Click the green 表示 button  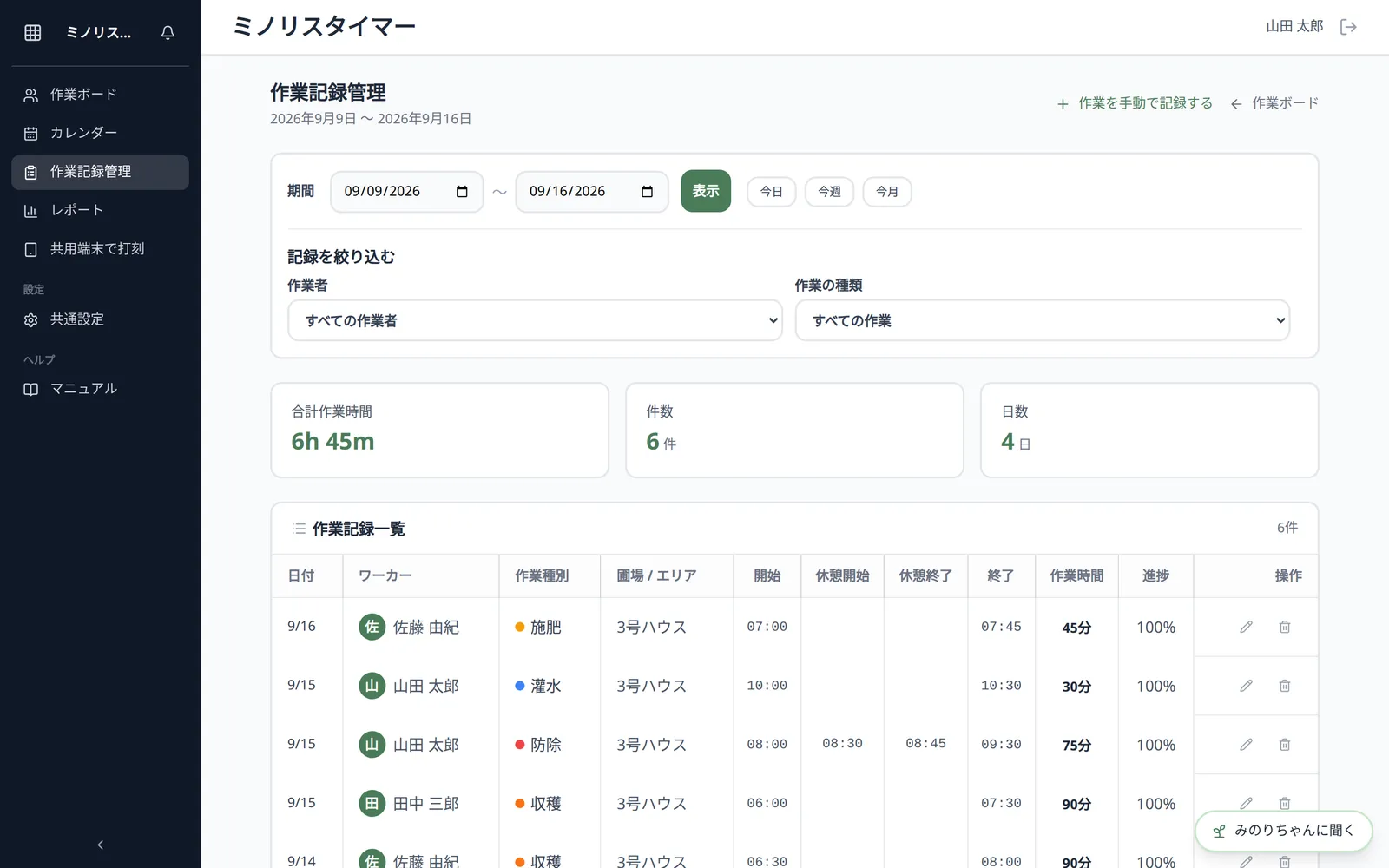tap(706, 191)
